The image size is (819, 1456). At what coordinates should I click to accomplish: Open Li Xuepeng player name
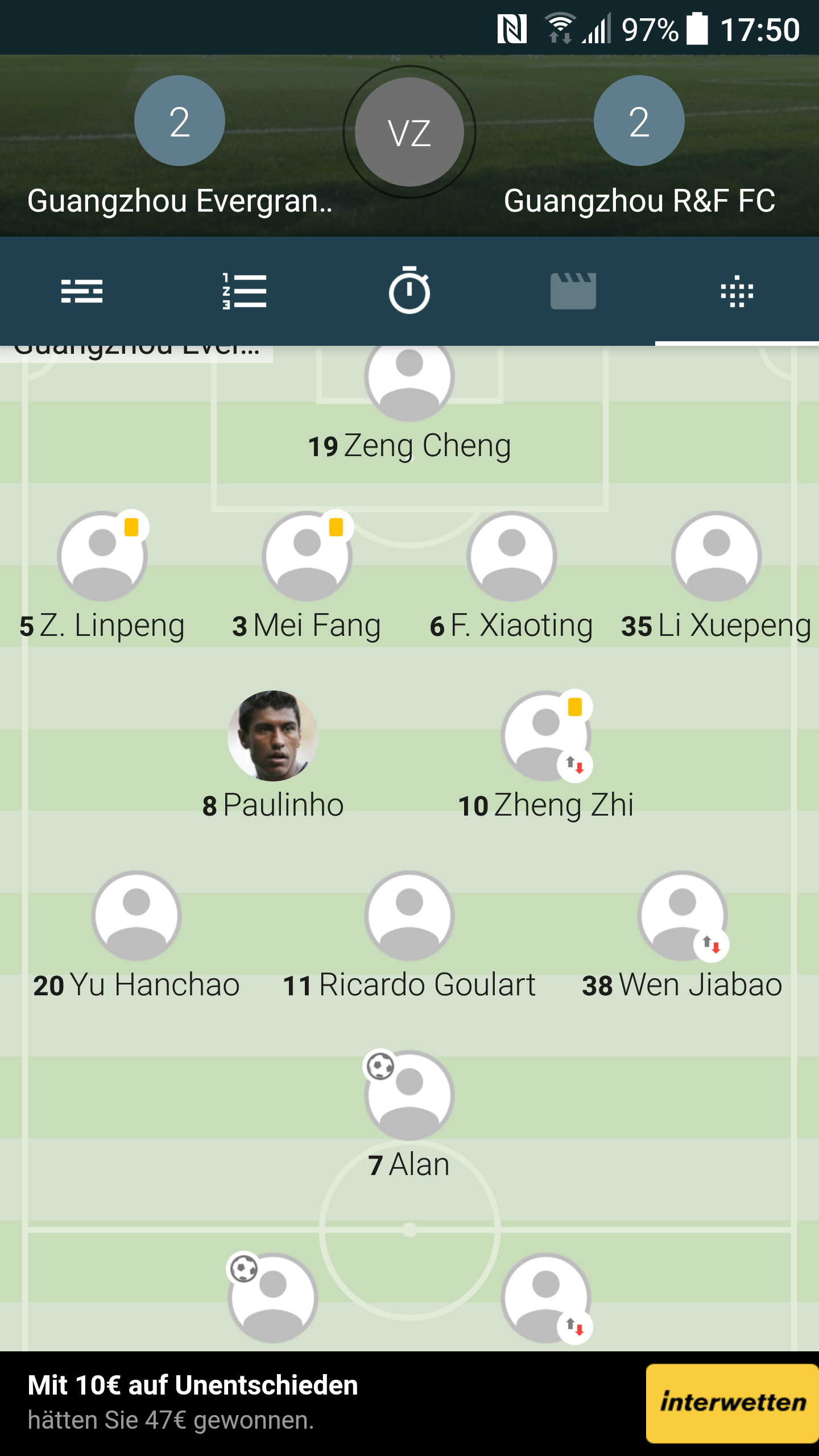pyautogui.click(x=717, y=626)
